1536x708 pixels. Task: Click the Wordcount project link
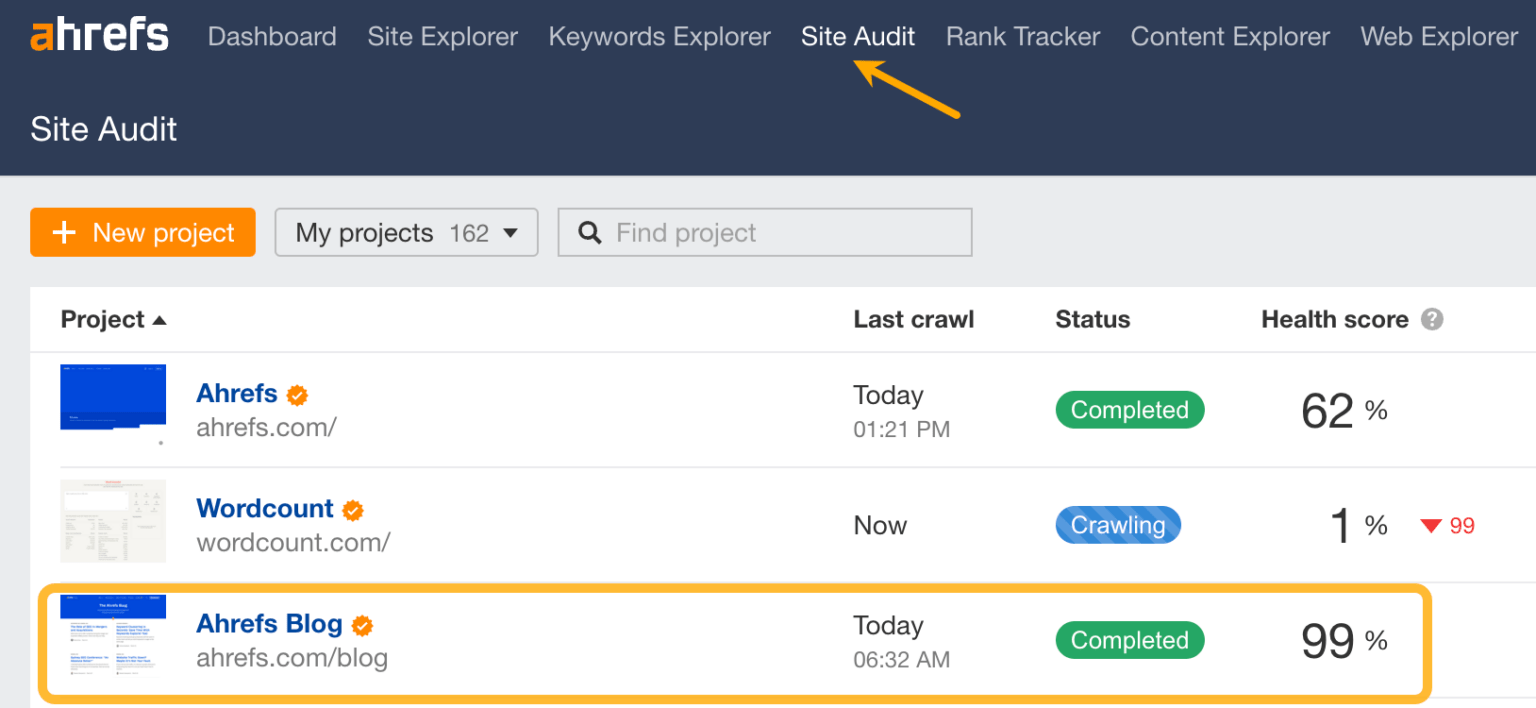coord(264,508)
